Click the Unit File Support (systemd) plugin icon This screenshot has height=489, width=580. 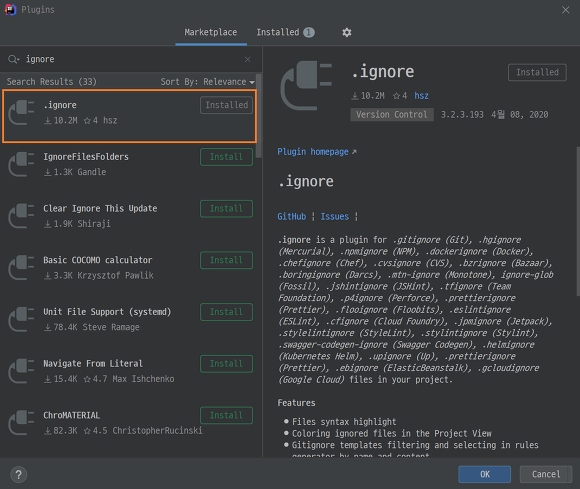tap(21, 320)
